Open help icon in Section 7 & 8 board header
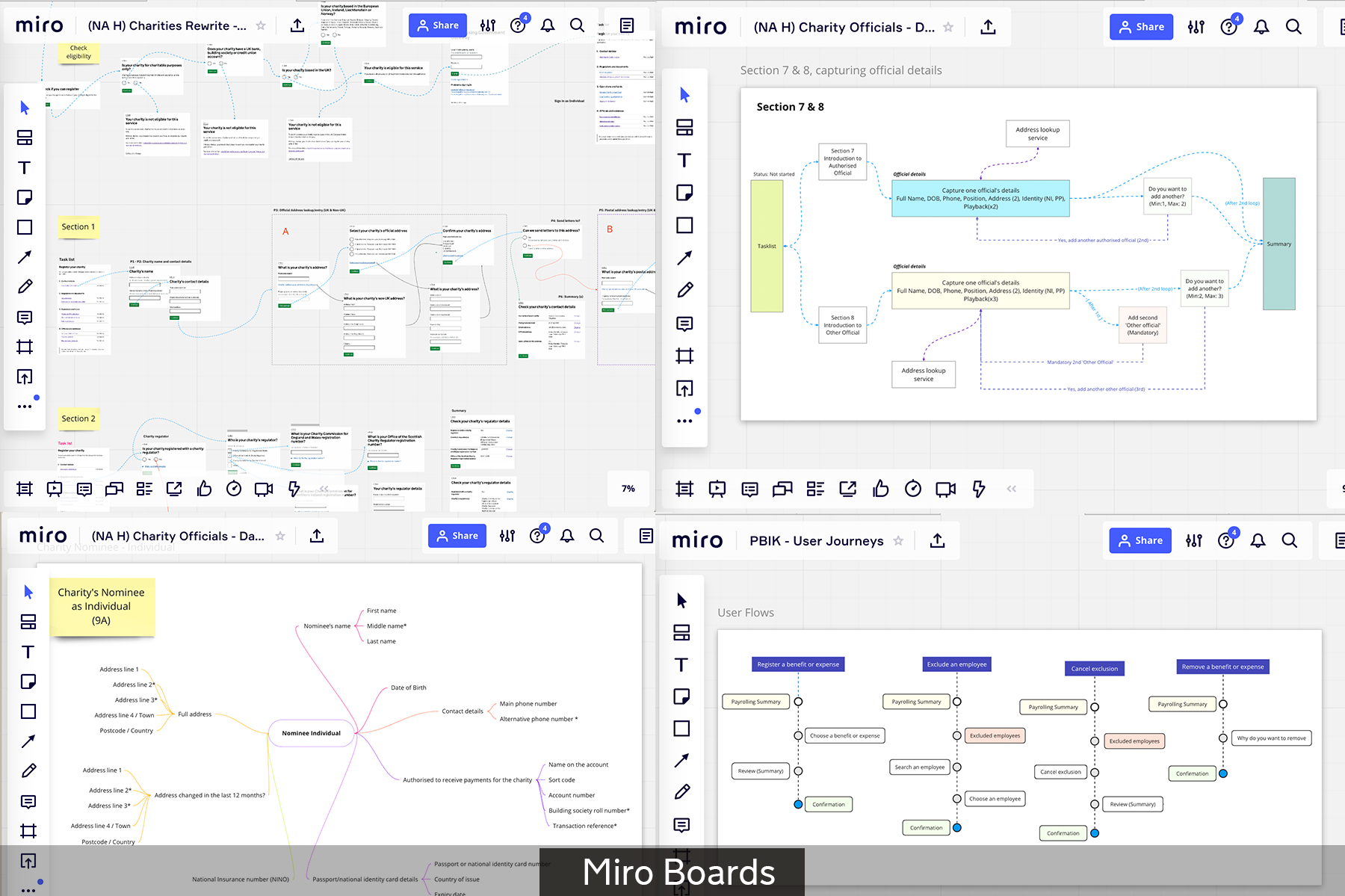Image resolution: width=1345 pixels, height=896 pixels. tap(1229, 27)
